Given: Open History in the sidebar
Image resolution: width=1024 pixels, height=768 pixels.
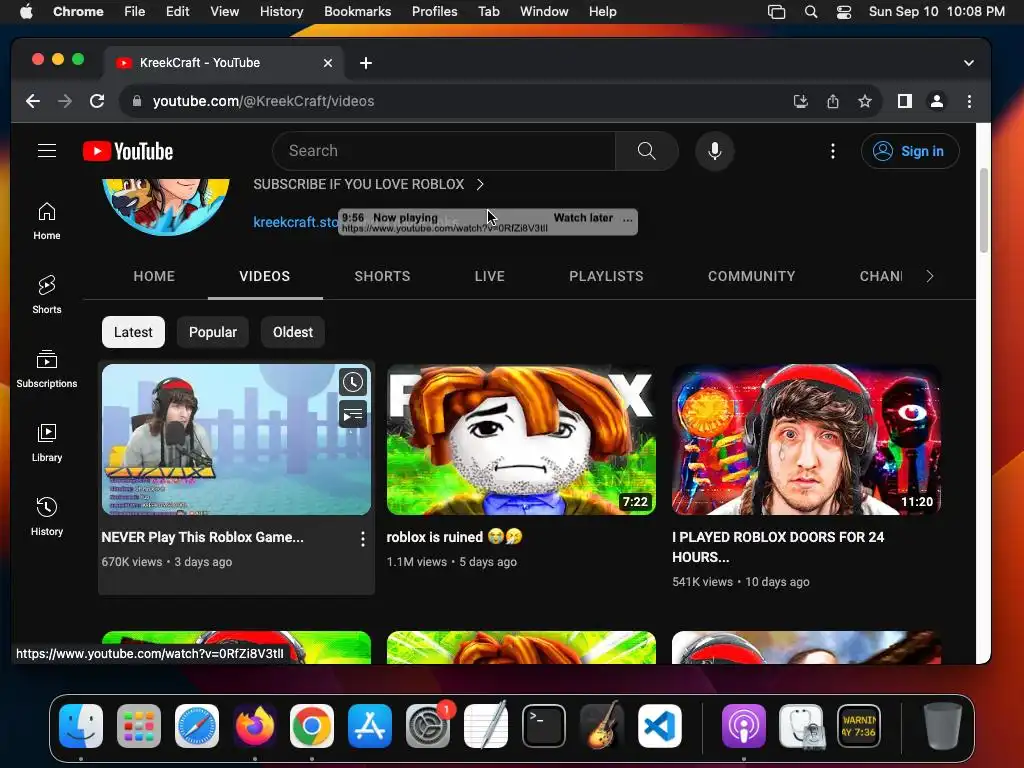Looking at the screenshot, I should 47,517.
